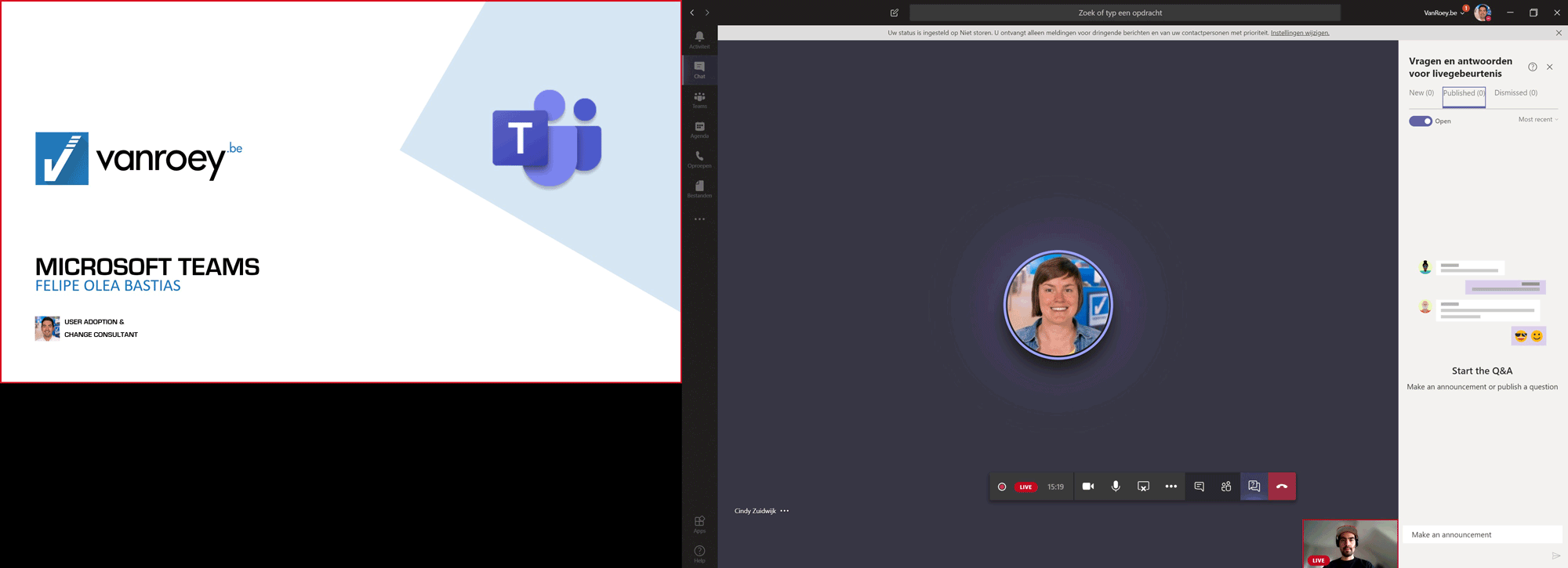1568x568 pixels.
Task: Open more actions in the call bar
Action: click(x=1171, y=487)
